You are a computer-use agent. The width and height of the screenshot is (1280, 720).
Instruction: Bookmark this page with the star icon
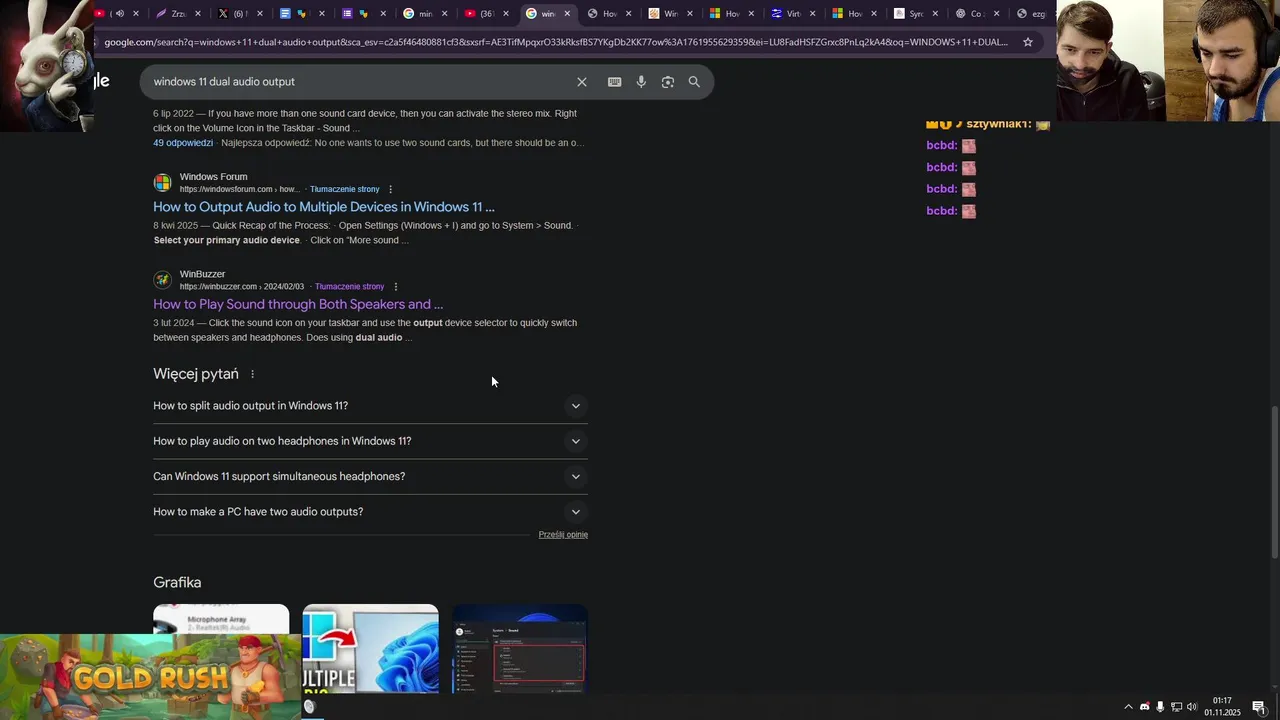coord(1027,42)
